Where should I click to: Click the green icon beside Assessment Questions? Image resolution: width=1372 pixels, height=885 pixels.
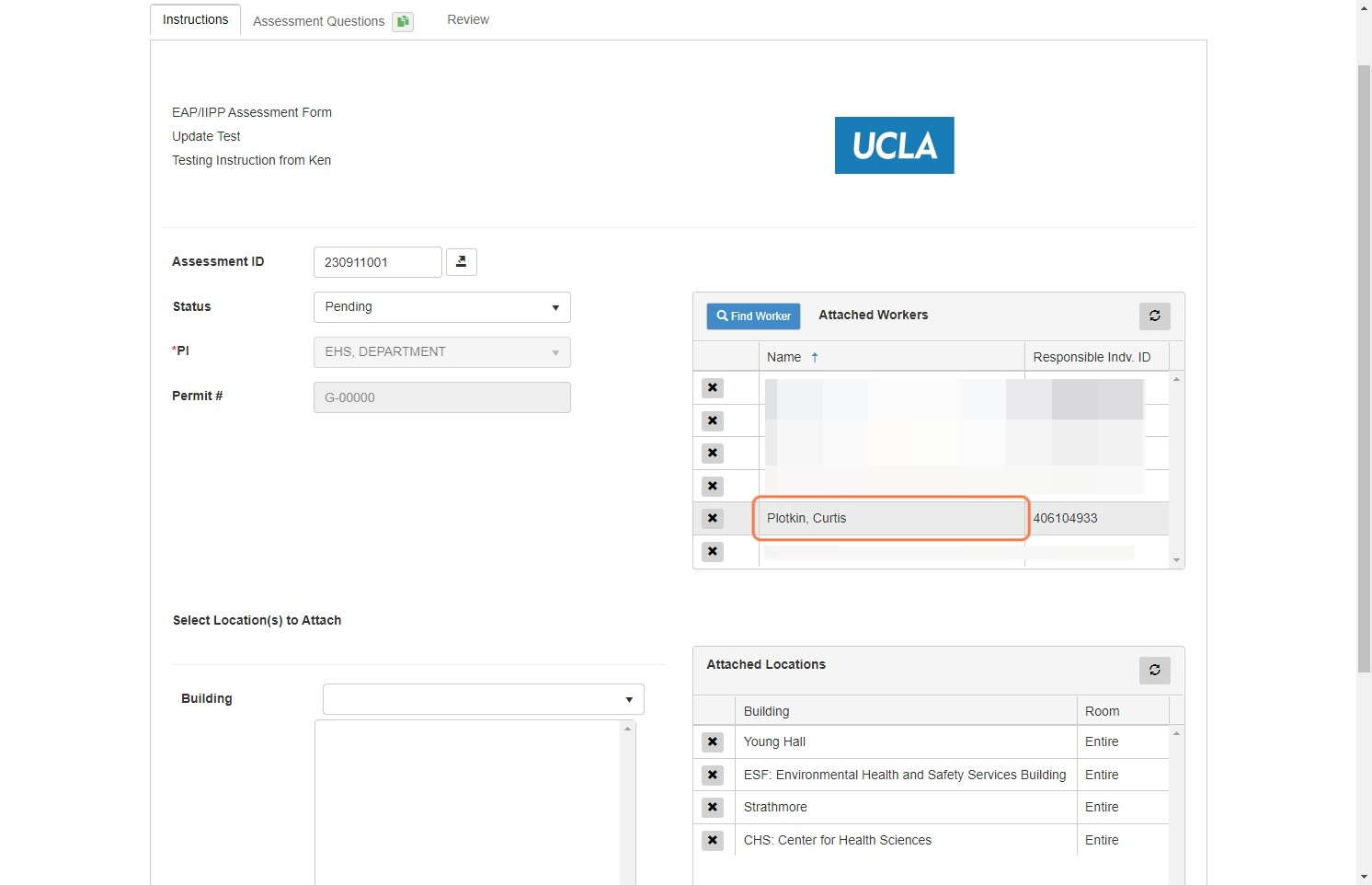tap(403, 21)
